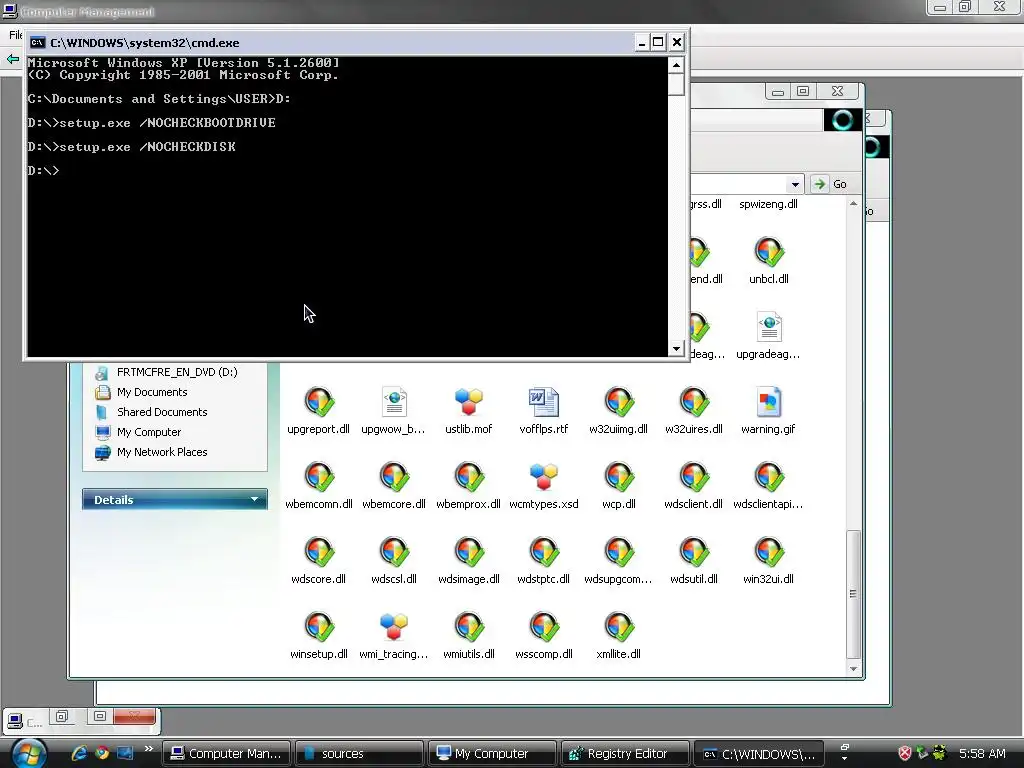This screenshot has width=1024, height=768.
Task: Select the vofflps.rtf document icon
Action: [544, 402]
